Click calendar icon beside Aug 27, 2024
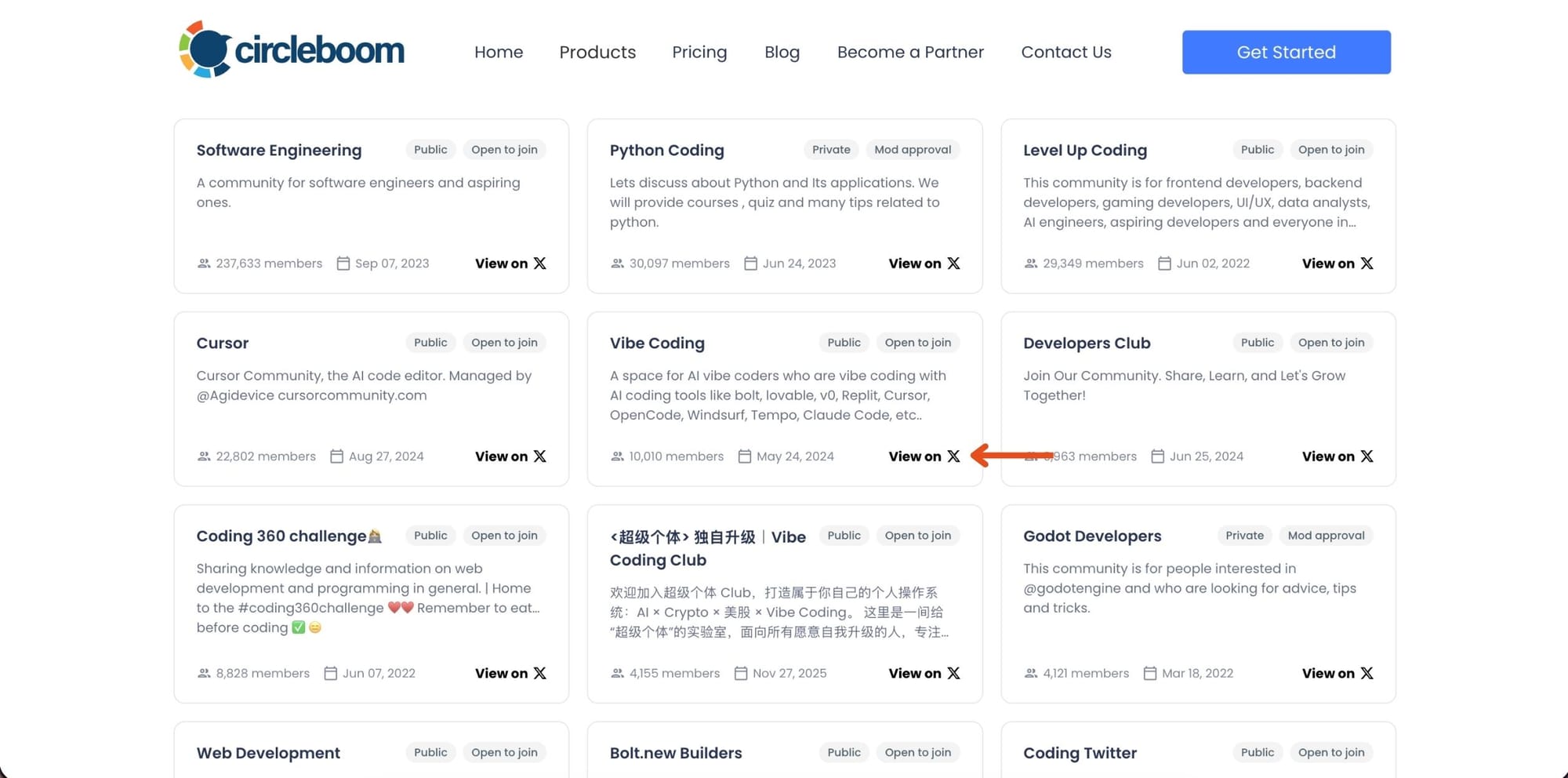Screen dimensions: 1568x778 coord(336,456)
